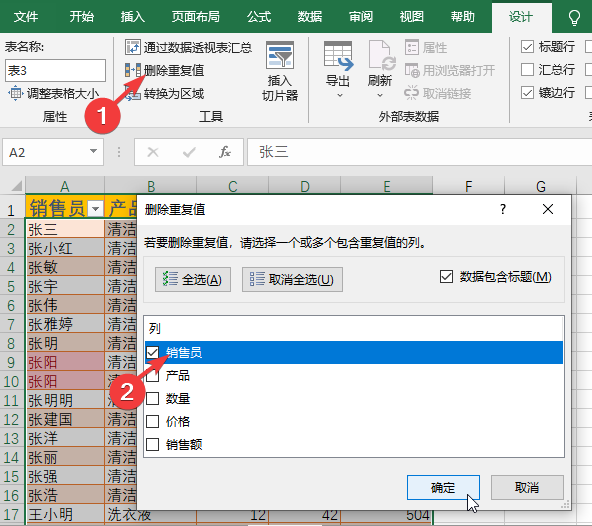Switch to the 公式 ribbon tab
592x526 pixels.
(x=259, y=17)
